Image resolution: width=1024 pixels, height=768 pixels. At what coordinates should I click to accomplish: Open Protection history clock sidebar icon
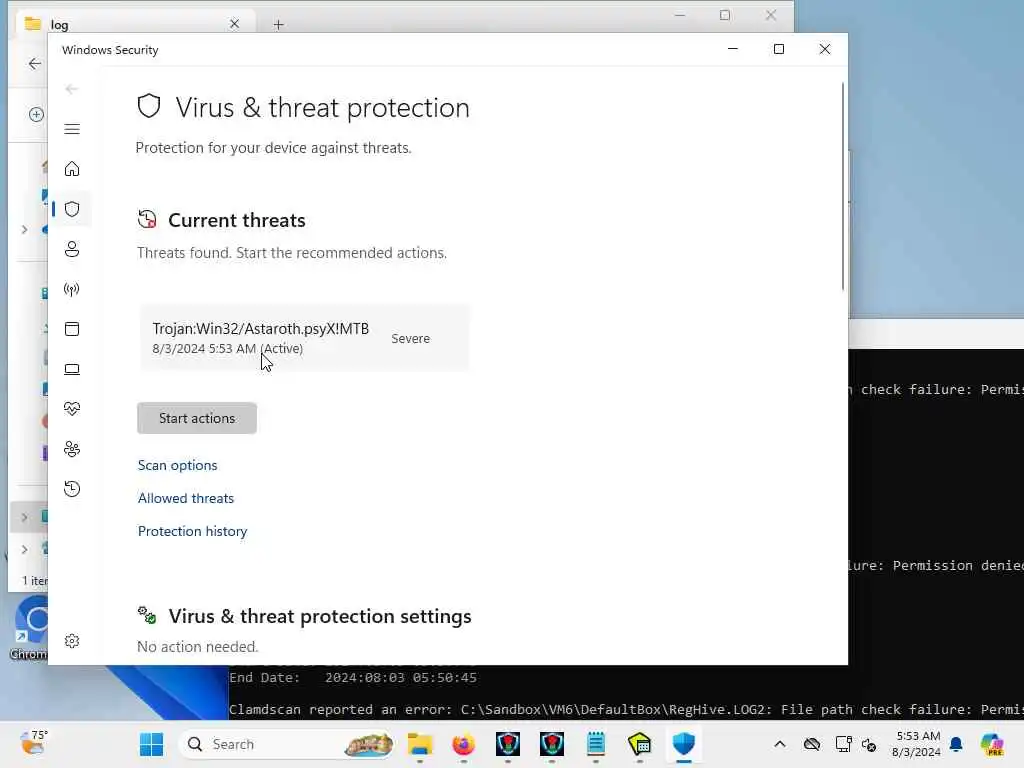tap(72, 489)
